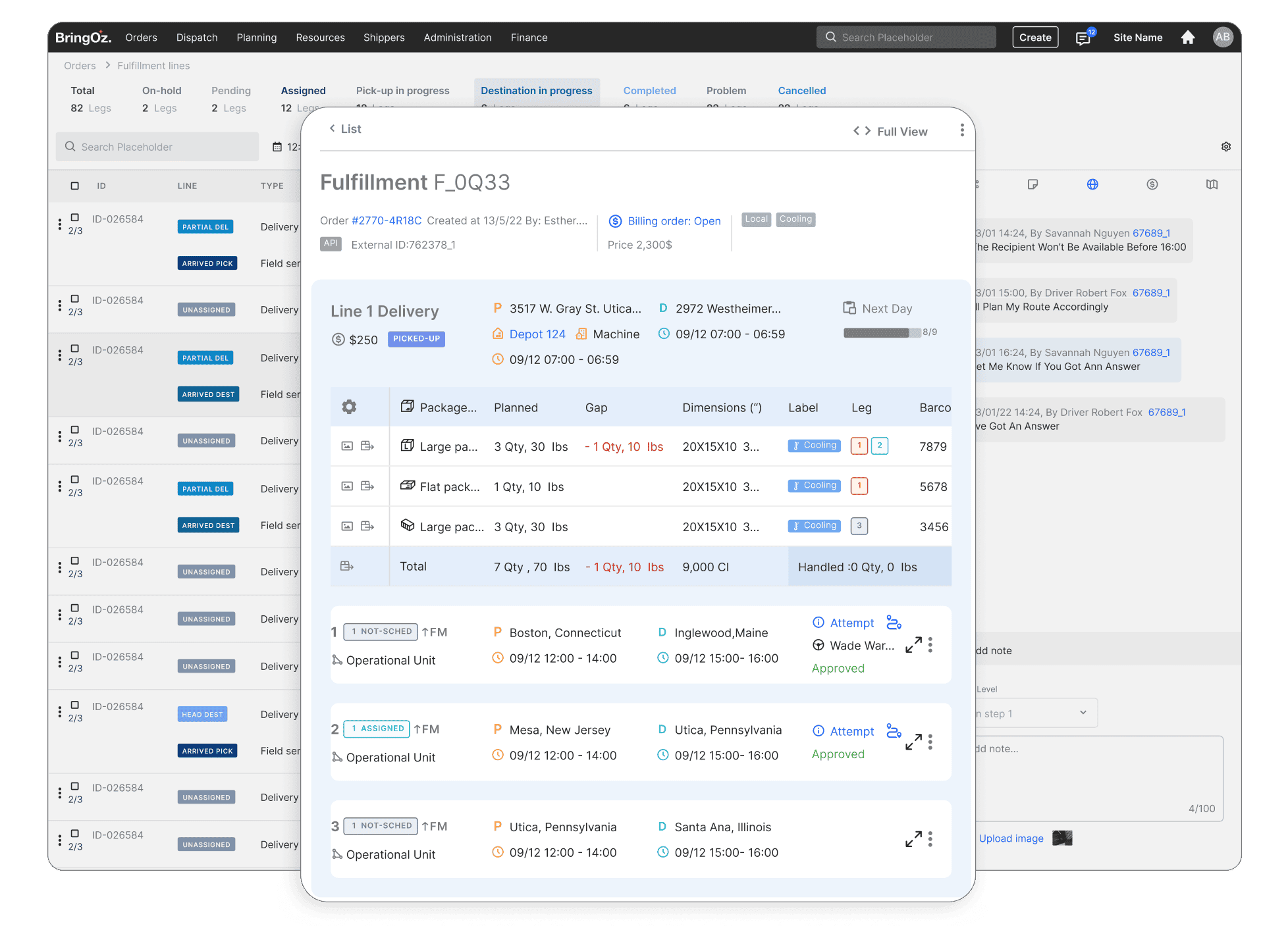
Task: Open messages icon with 12 badge
Action: pos(1084,38)
